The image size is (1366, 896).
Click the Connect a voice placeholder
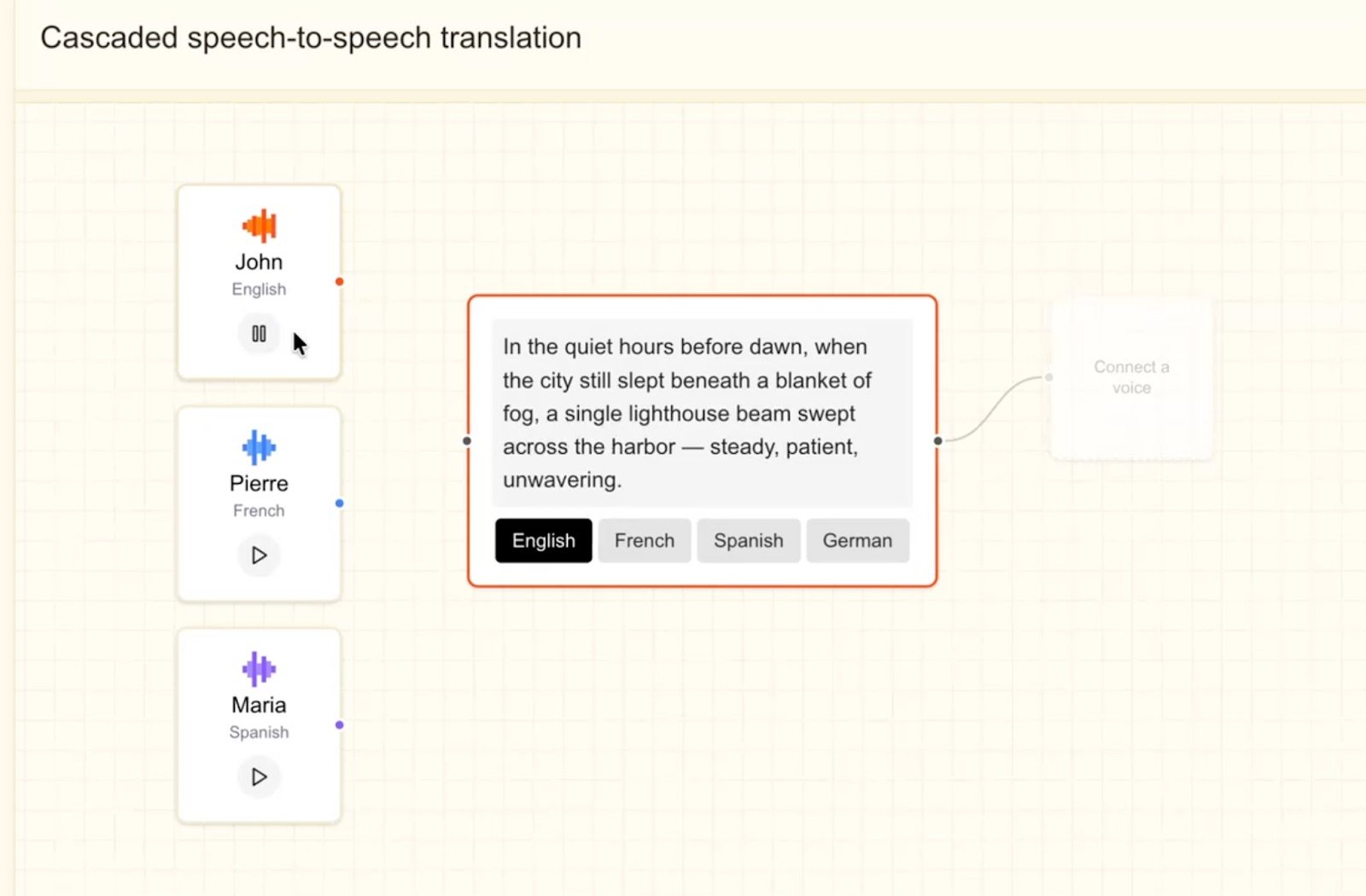1131,376
